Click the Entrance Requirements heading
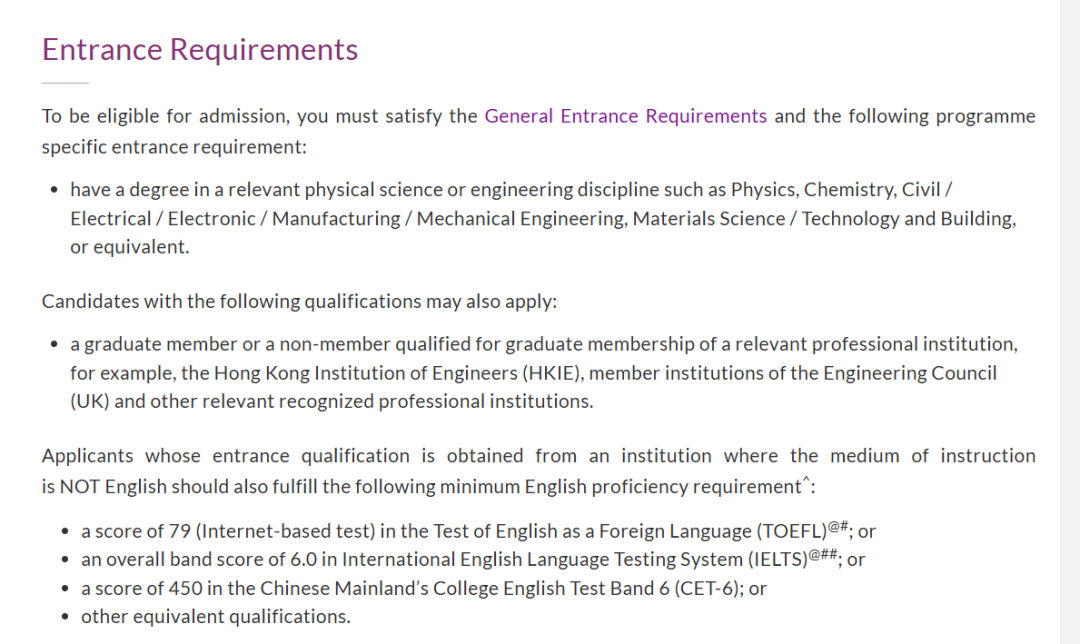Image resolution: width=1080 pixels, height=644 pixels. point(199,50)
